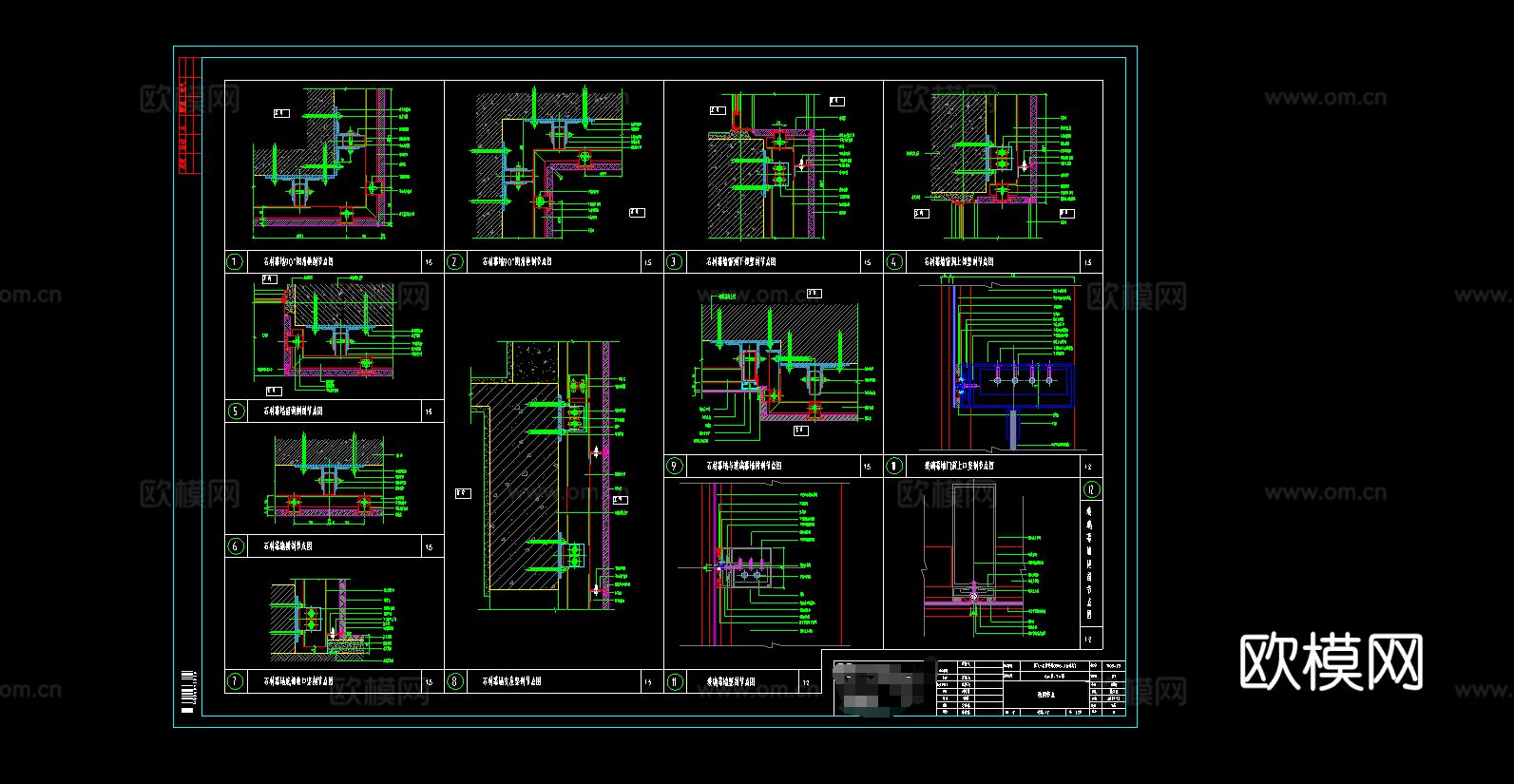Click the title text of detail 9

click(744, 466)
